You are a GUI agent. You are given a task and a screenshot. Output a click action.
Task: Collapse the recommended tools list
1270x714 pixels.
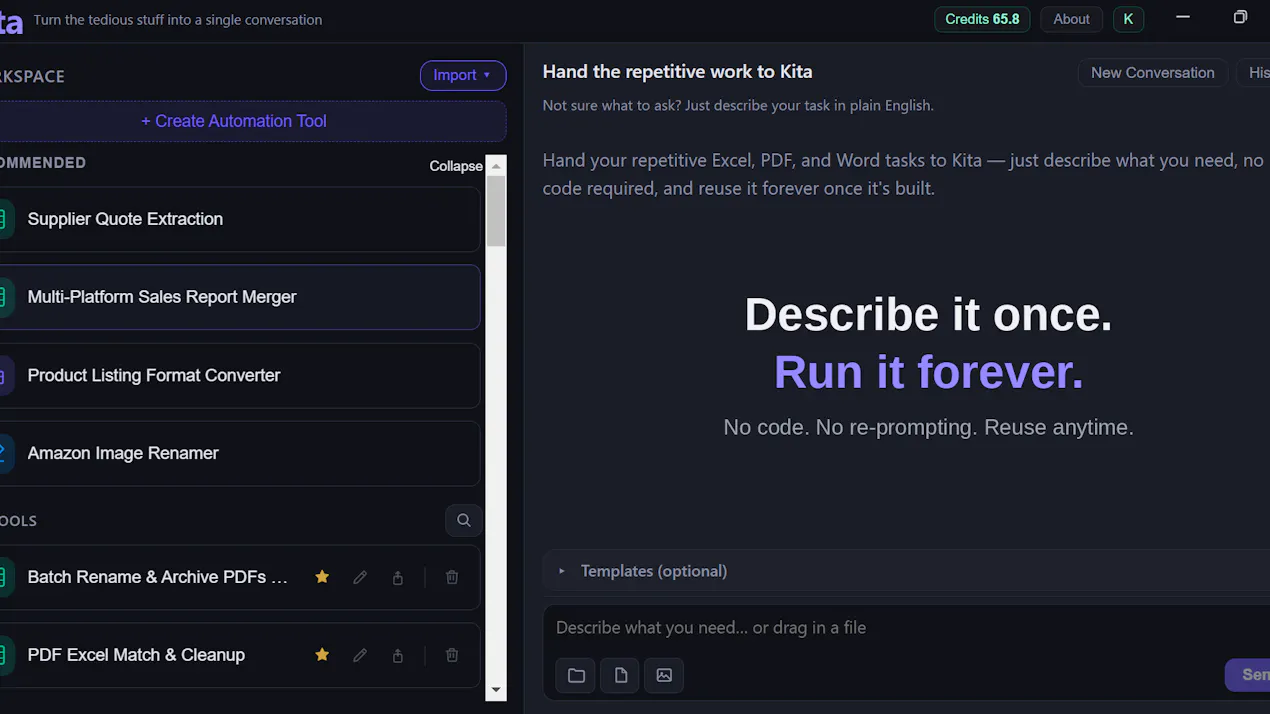pyautogui.click(x=456, y=166)
